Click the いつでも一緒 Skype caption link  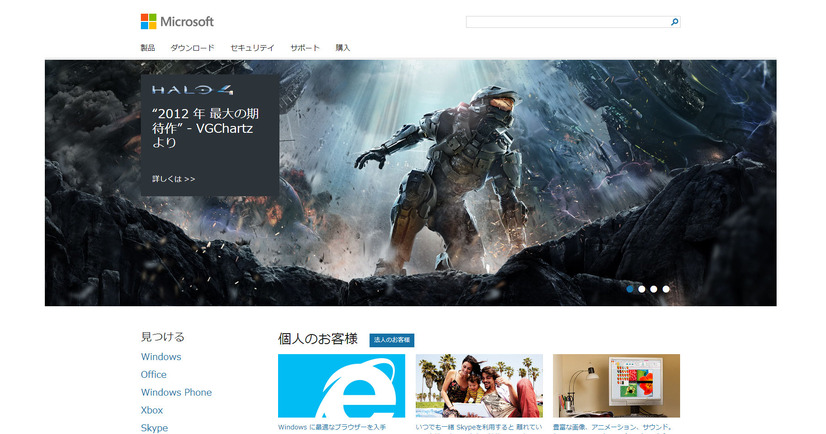coord(479,427)
